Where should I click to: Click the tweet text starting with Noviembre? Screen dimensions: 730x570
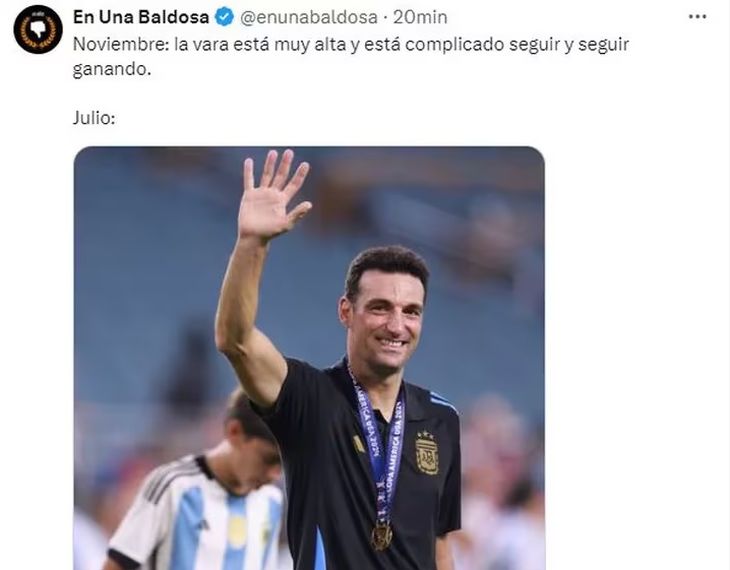tap(351, 57)
